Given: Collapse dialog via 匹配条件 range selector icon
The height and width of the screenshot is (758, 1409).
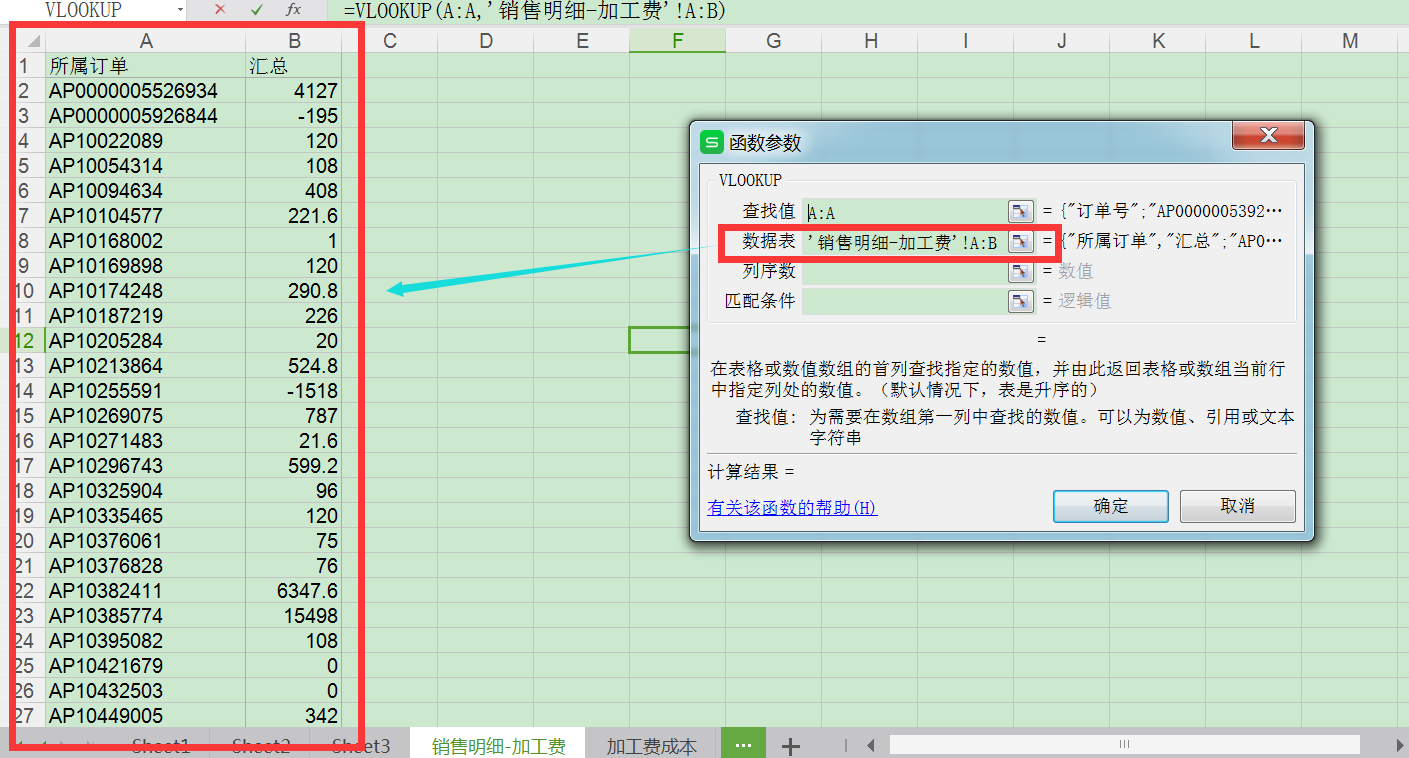Looking at the screenshot, I should coord(1020,301).
